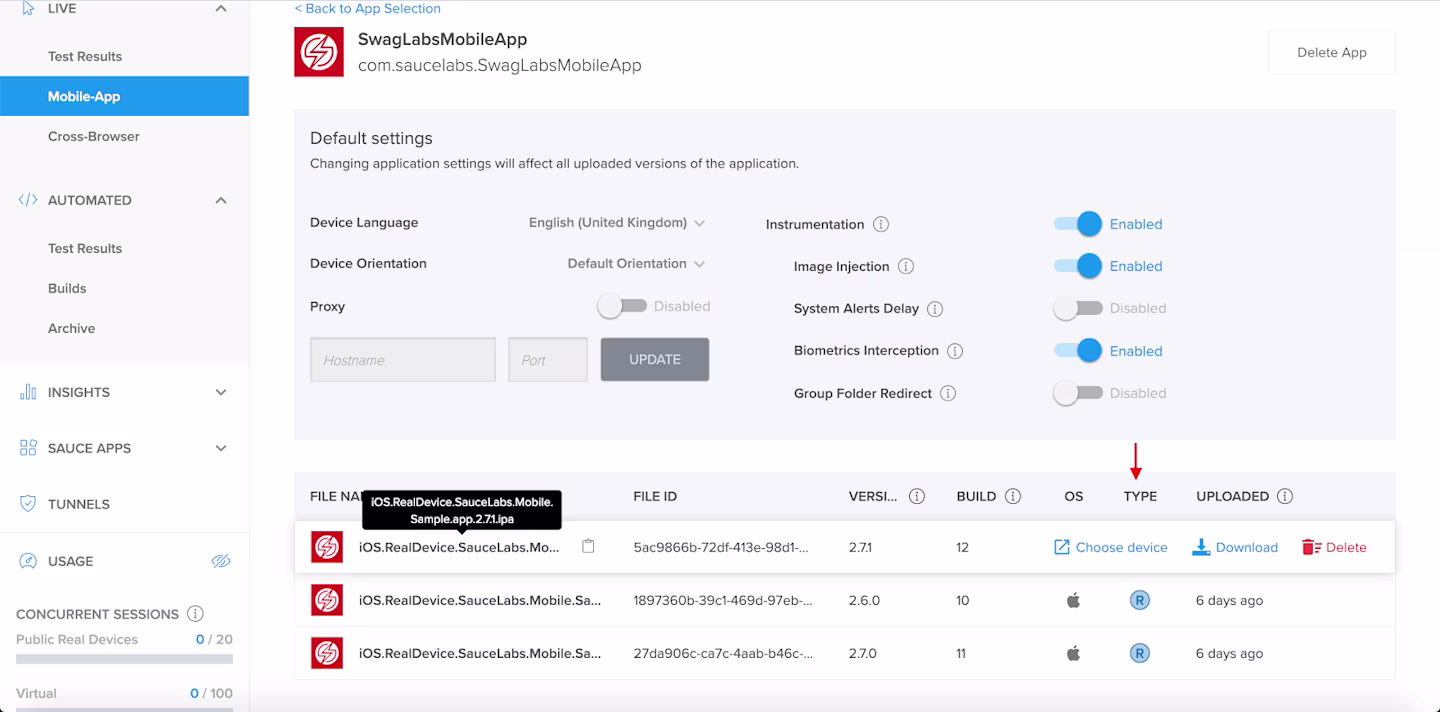Expand the Insights sidebar section
Viewport: 1440px width, 712px height.
pos(124,392)
